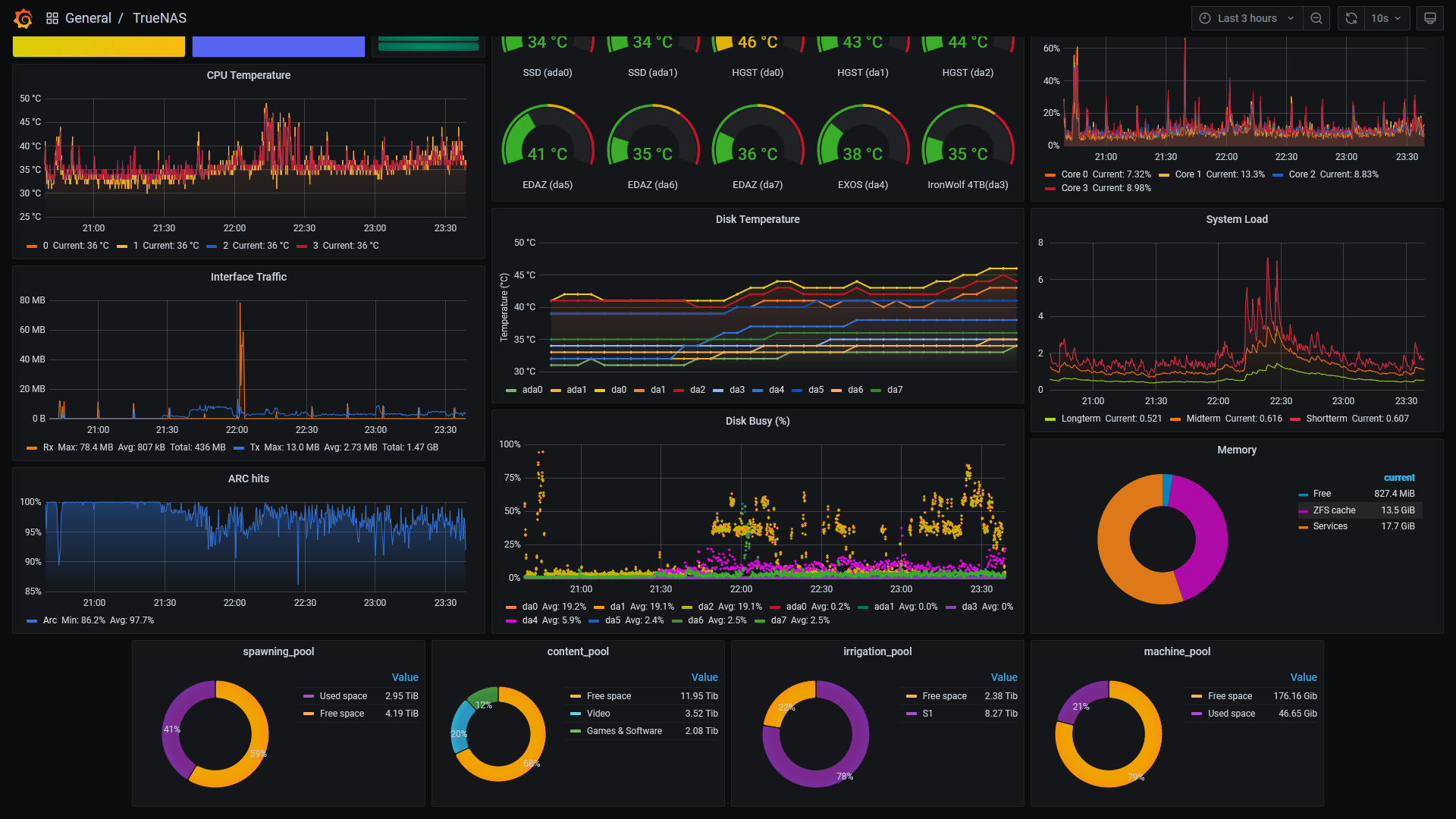Select the Games & Software legend entry
Screen dimensions: 1456x819
point(624,731)
